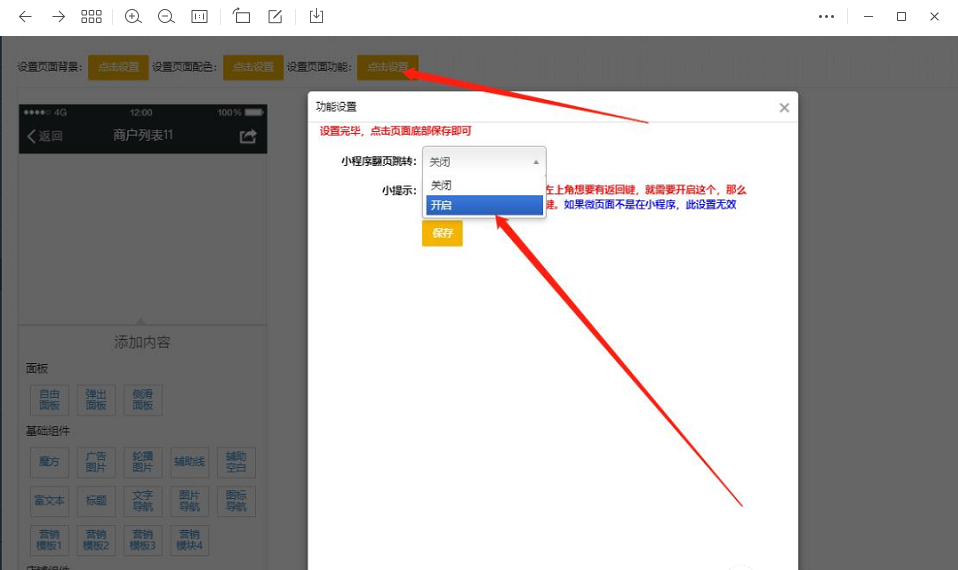Click 点击设置 next to 设置页面背景
958x570 pixels.
(x=118, y=67)
